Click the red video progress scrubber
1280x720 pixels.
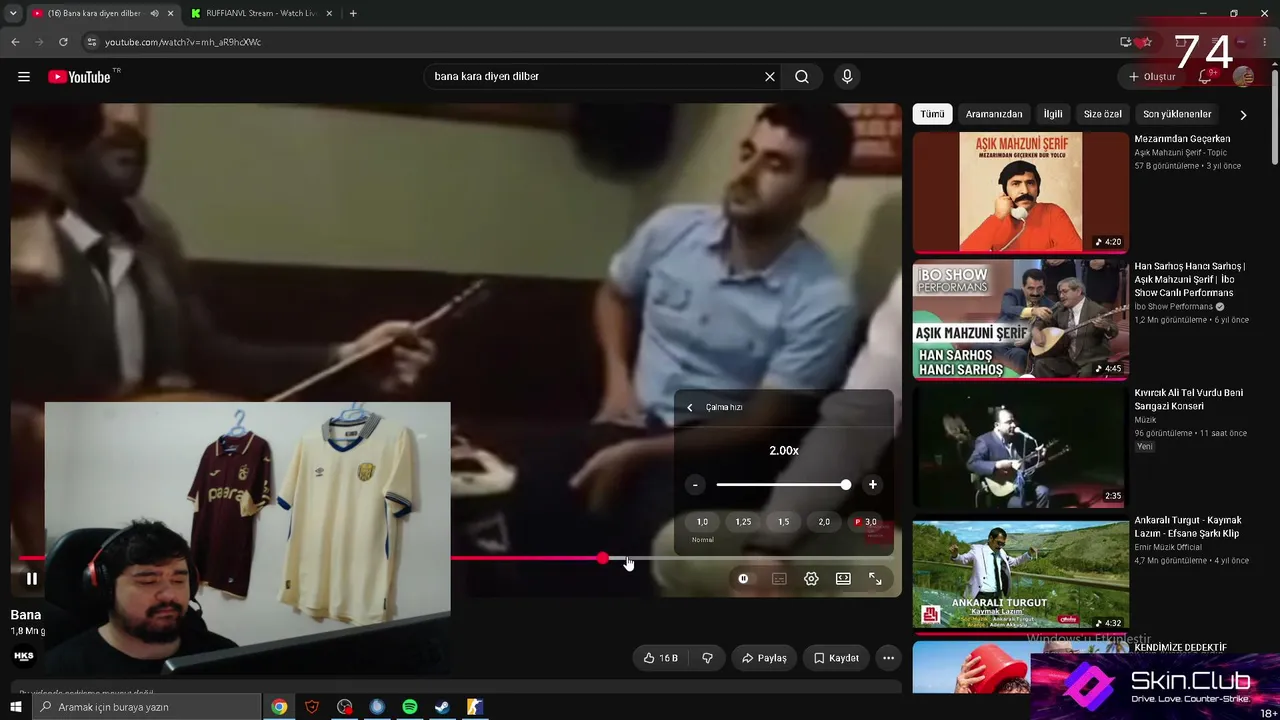click(x=603, y=558)
